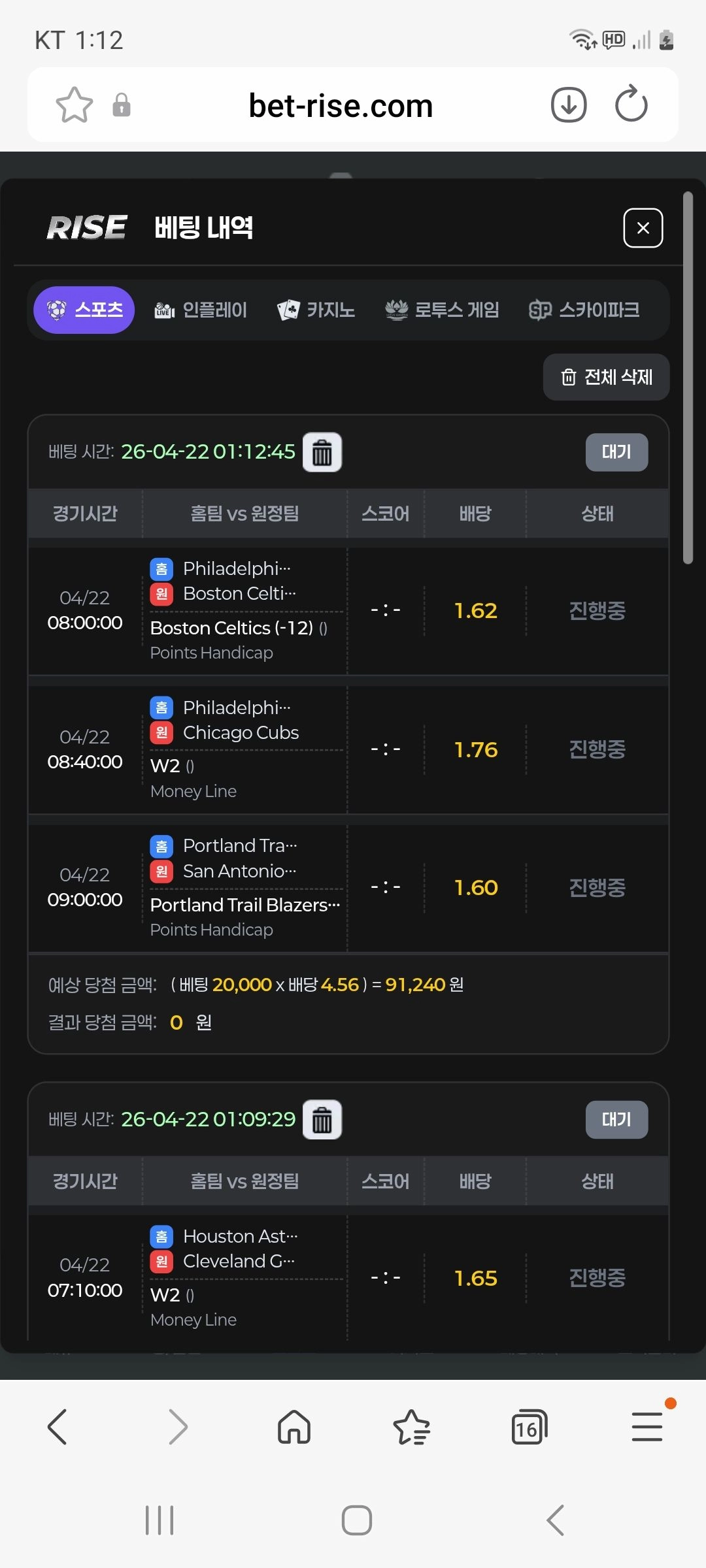Screen dimensions: 706x1568
Task: Switch to the 인플레이 tab
Action: click(201, 310)
